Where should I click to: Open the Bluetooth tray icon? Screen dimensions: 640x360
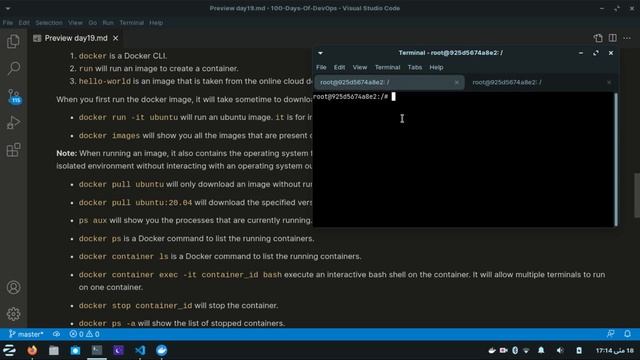coord(515,350)
